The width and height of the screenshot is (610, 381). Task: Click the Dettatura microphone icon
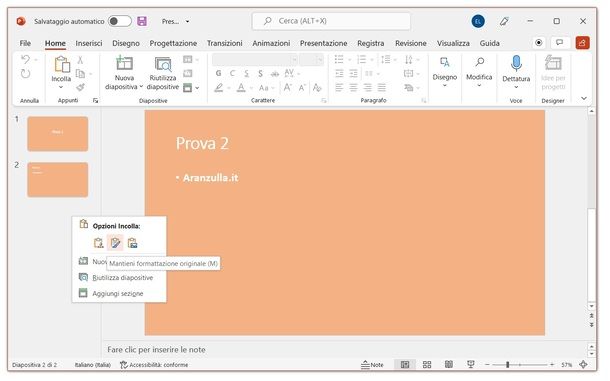pos(516,63)
